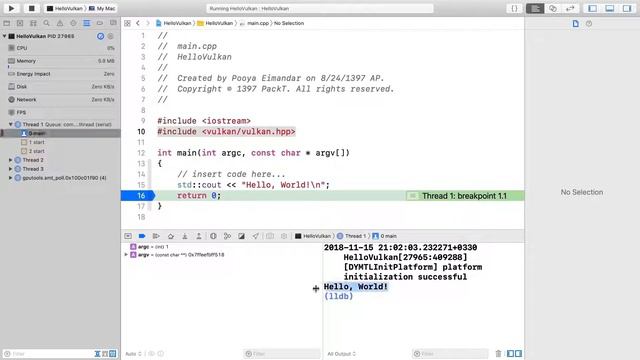Open the No Selection jump bar item
The width and height of the screenshot is (640, 360).
289,23
